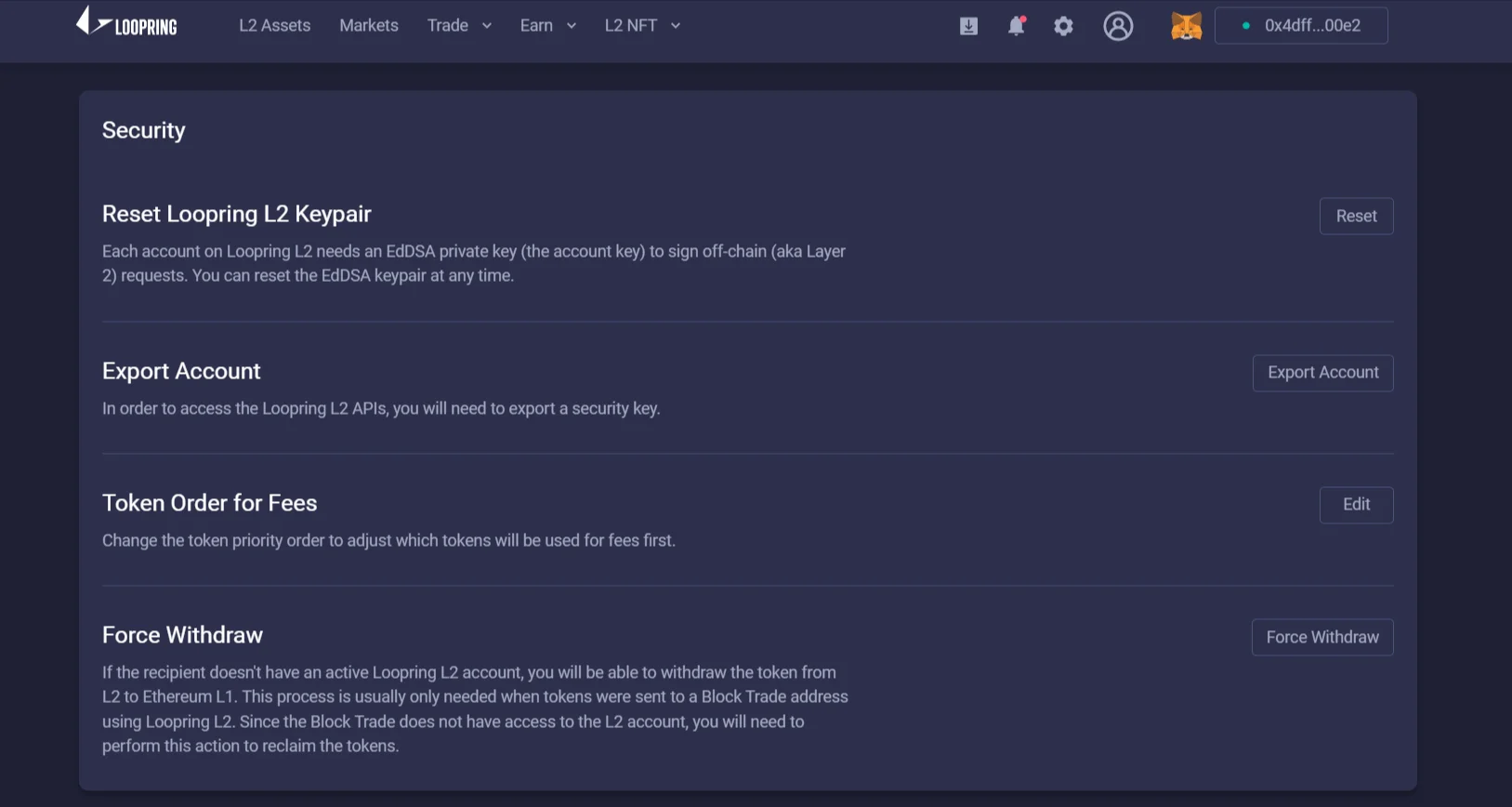
Task: Expand the L2 NFT dropdown chevron
Action: point(676,26)
